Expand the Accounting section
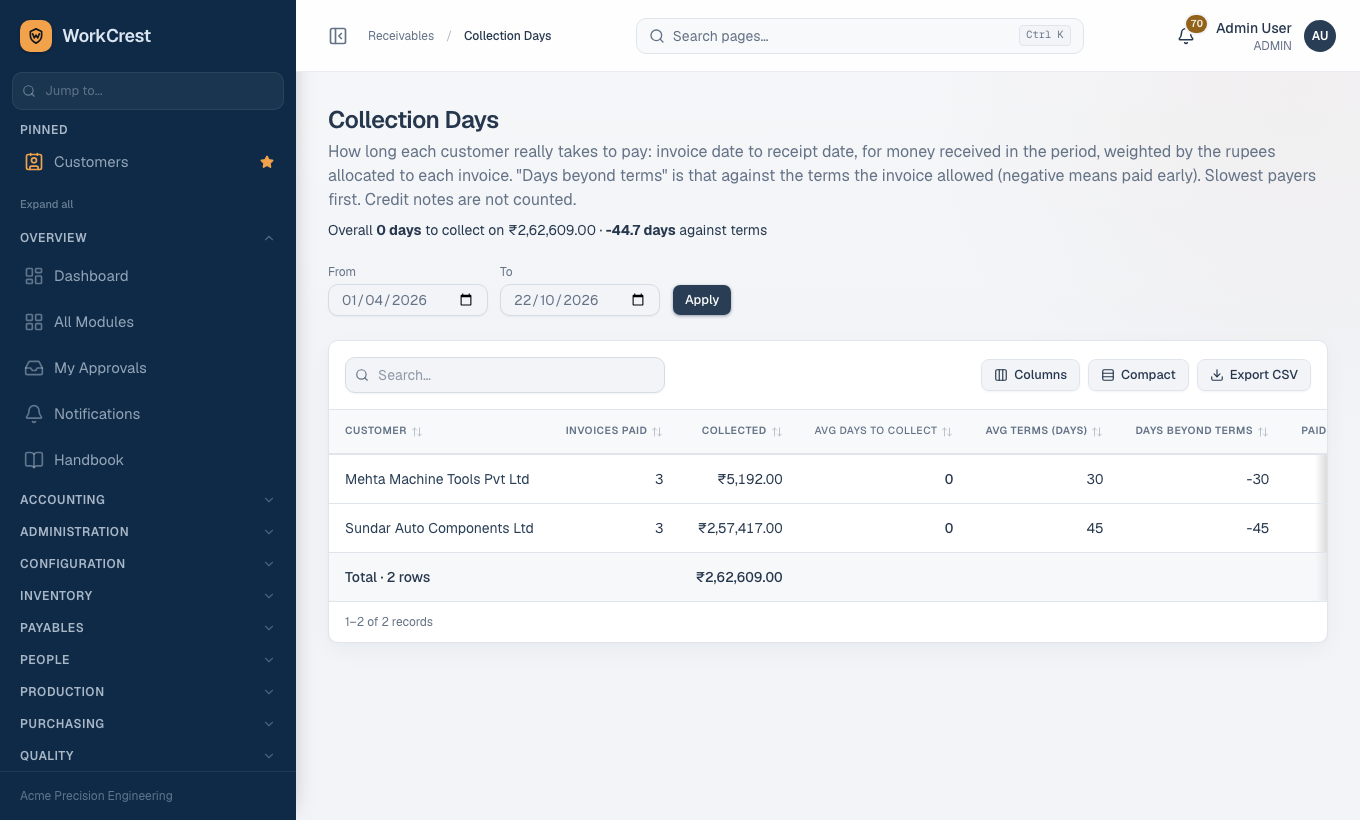The width and height of the screenshot is (1360, 820). click(x=148, y=500)
